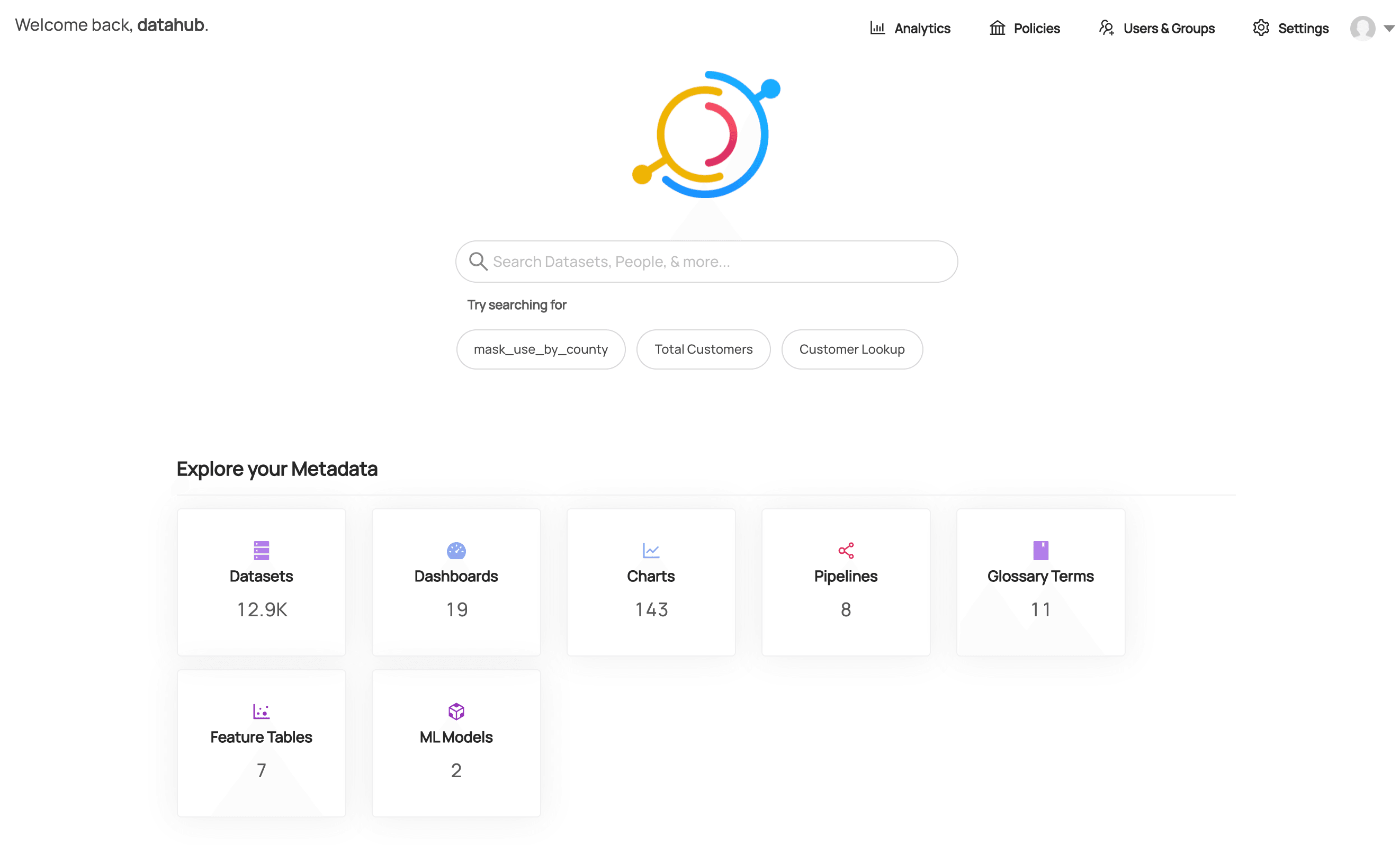
Task: Click the Dashboards gauge icon
Action: (456, 550)
